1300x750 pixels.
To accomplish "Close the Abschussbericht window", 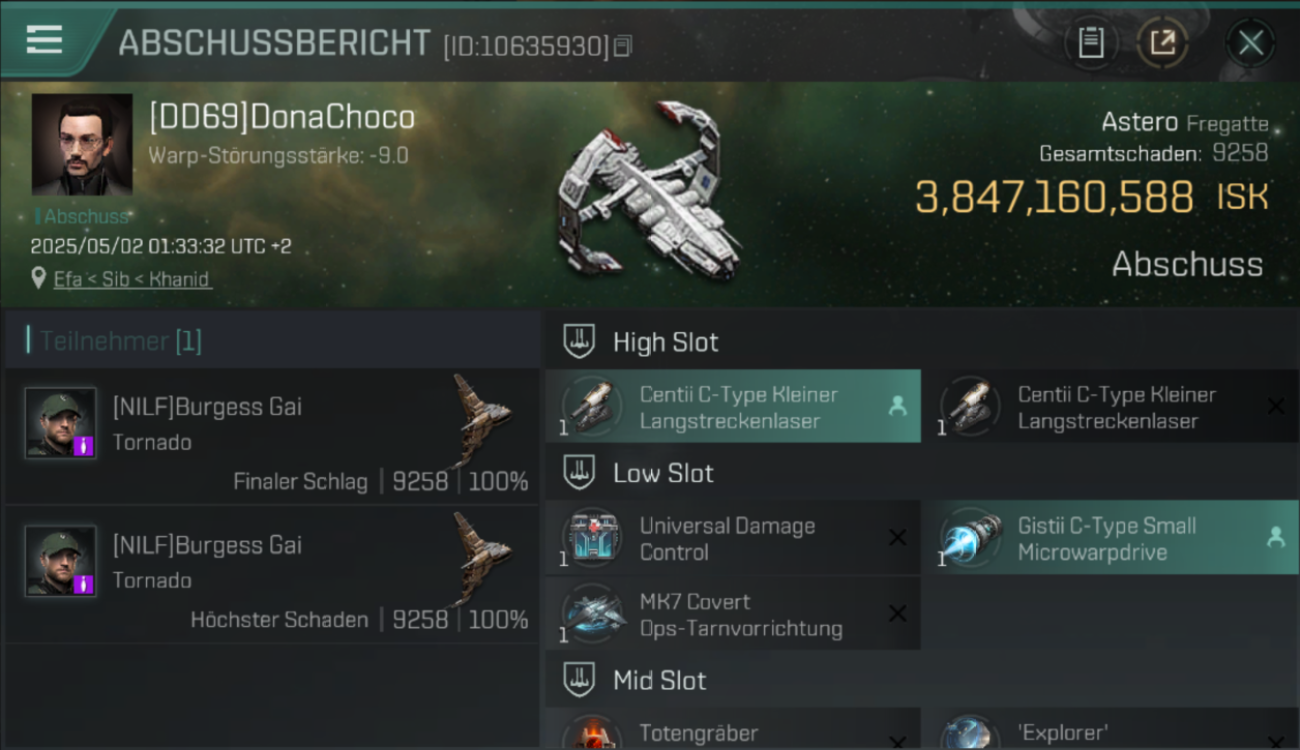I will 1250,43.
